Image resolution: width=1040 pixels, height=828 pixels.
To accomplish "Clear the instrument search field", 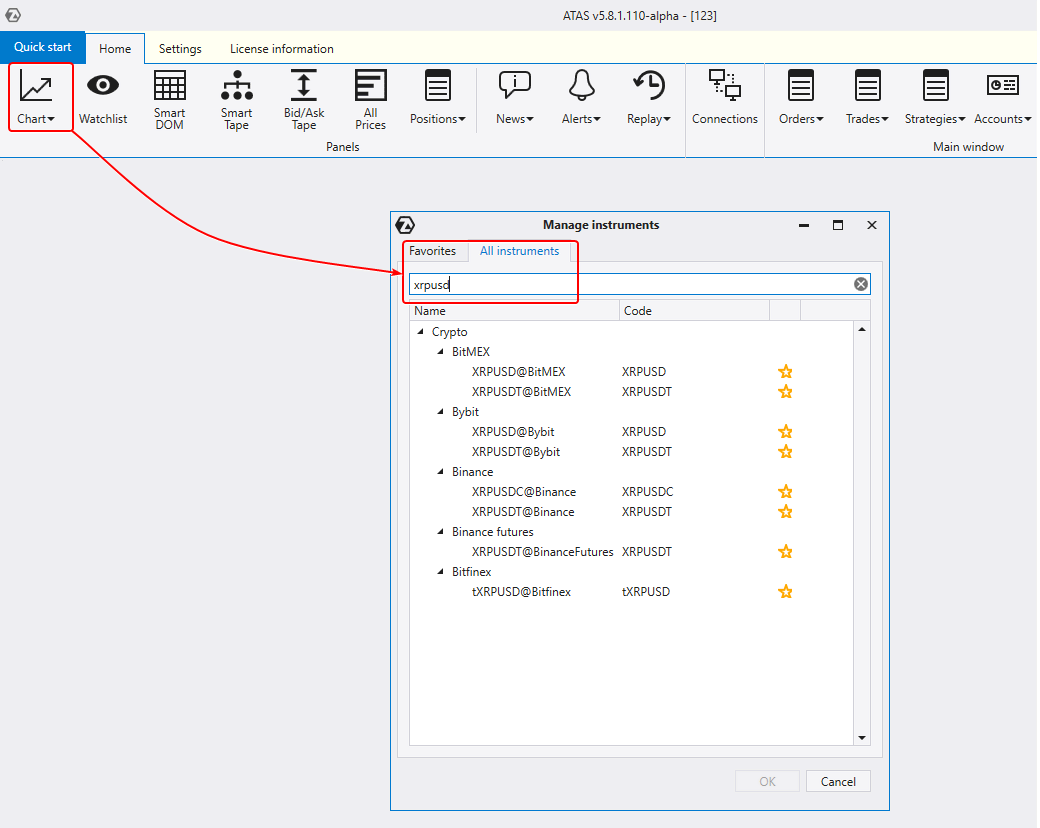I will [860, 284].
